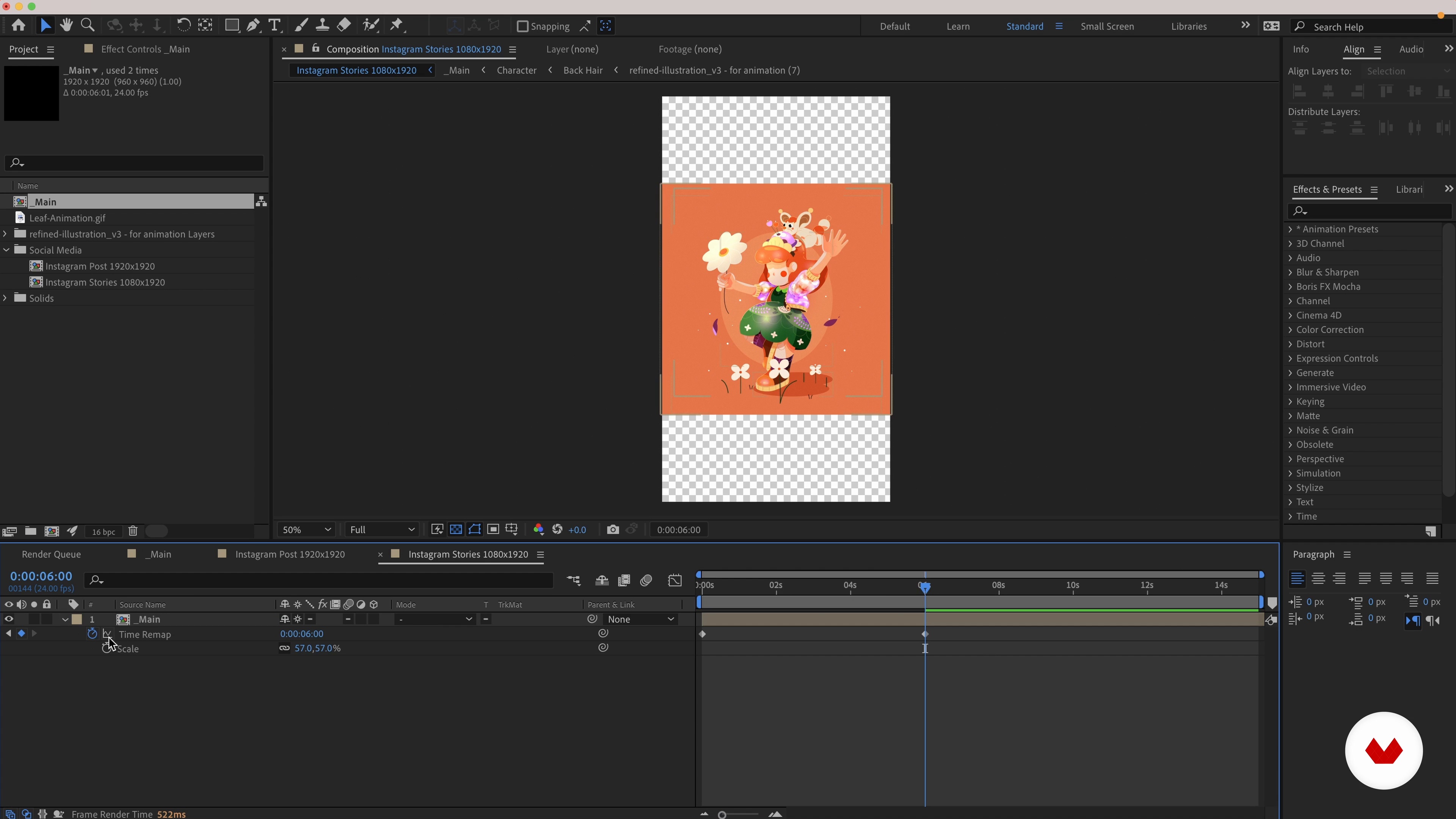Image resolution: width=1456 pixels, height=819 pixels.
Task: Click the Character breadcrumb in the flowchart path
Action: coord(516,70)
